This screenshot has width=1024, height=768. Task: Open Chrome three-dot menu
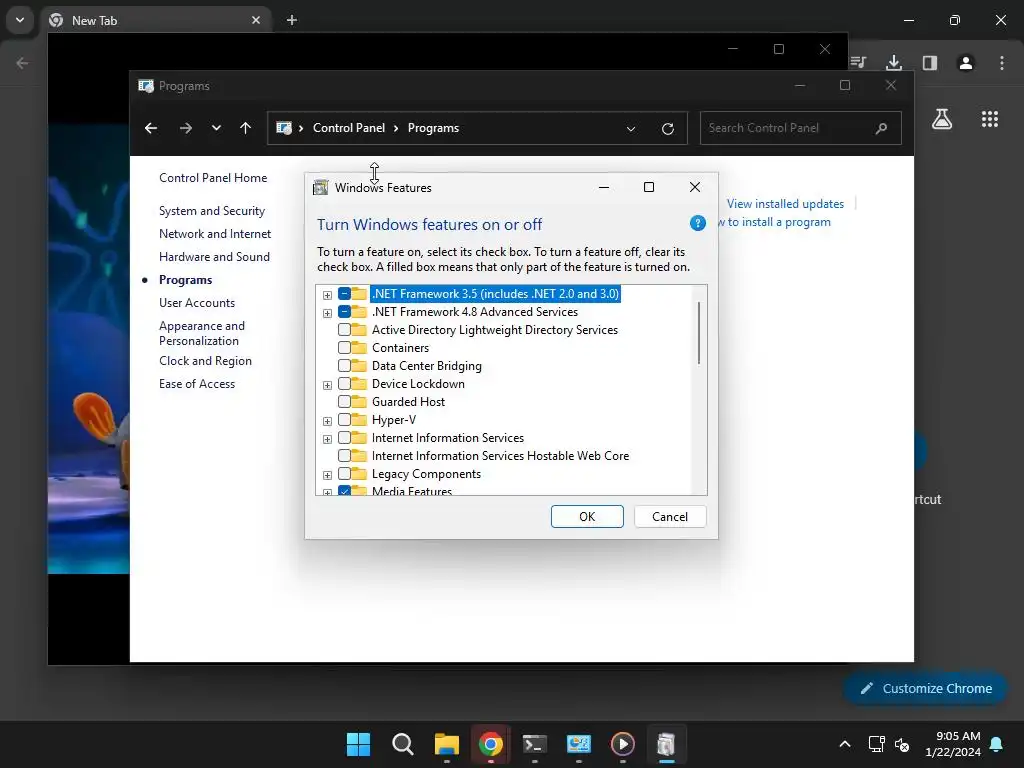[x=1001, y=63]
